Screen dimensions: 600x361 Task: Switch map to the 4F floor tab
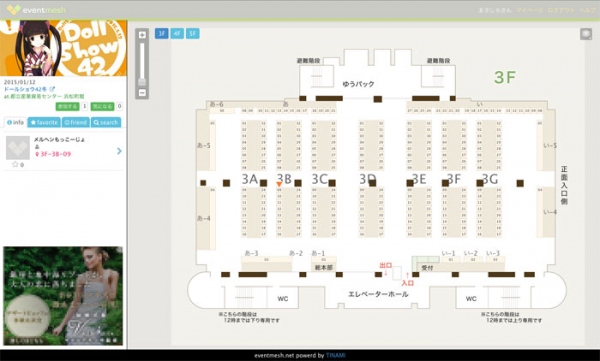pyautogui.click(x=177, y=33)
